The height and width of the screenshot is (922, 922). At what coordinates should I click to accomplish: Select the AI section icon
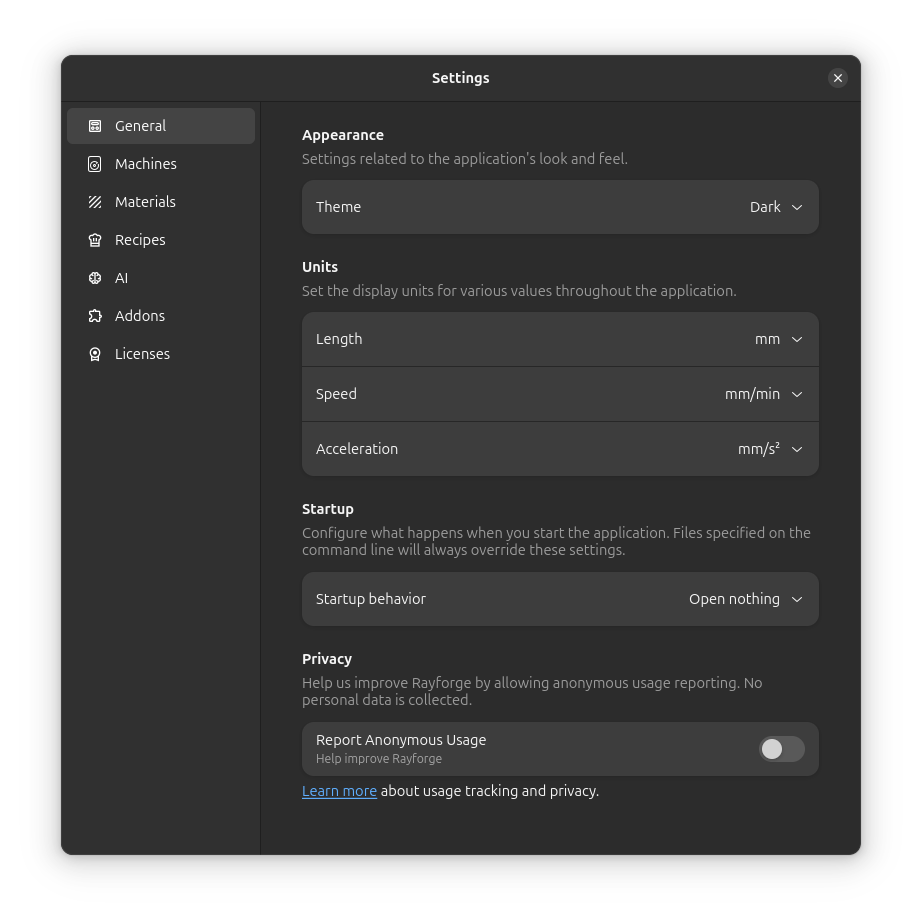coord(95,277)
